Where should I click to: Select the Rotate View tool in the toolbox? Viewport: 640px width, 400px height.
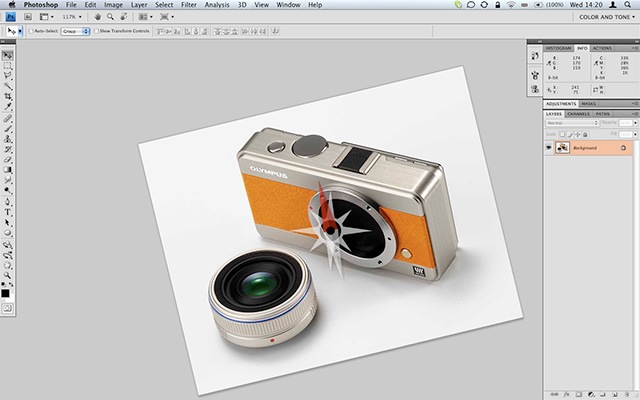pyautogui.click(x=8, y=266)
